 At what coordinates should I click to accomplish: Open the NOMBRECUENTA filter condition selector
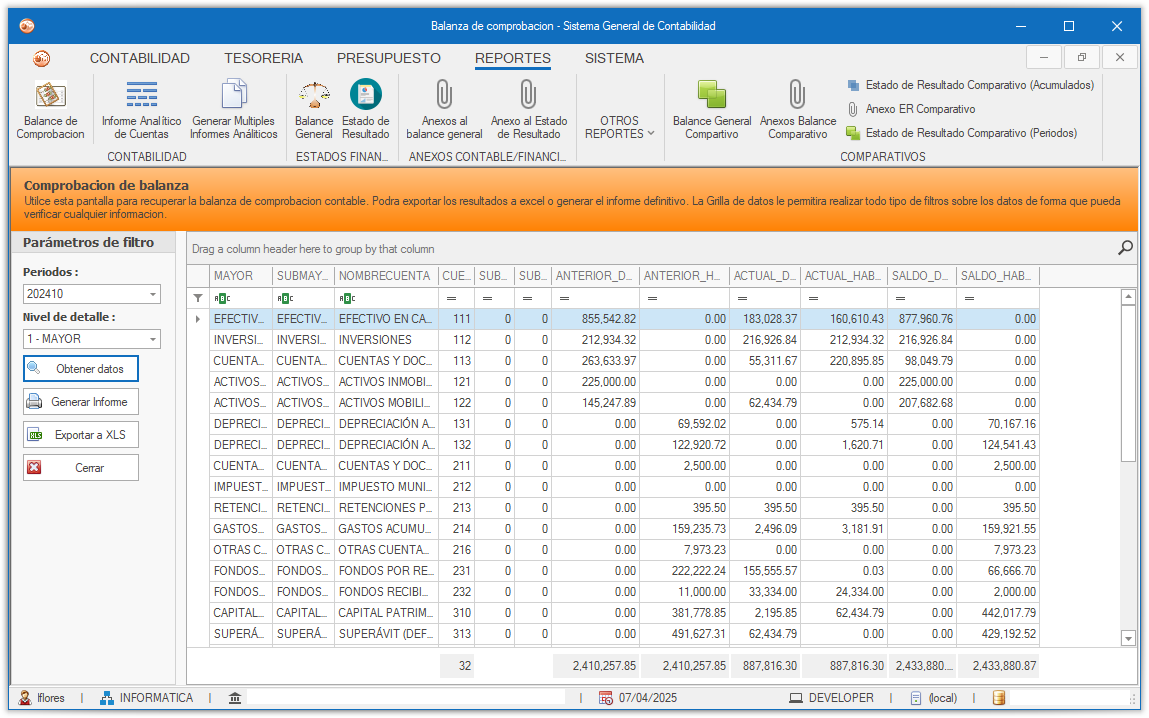point(347,298)
